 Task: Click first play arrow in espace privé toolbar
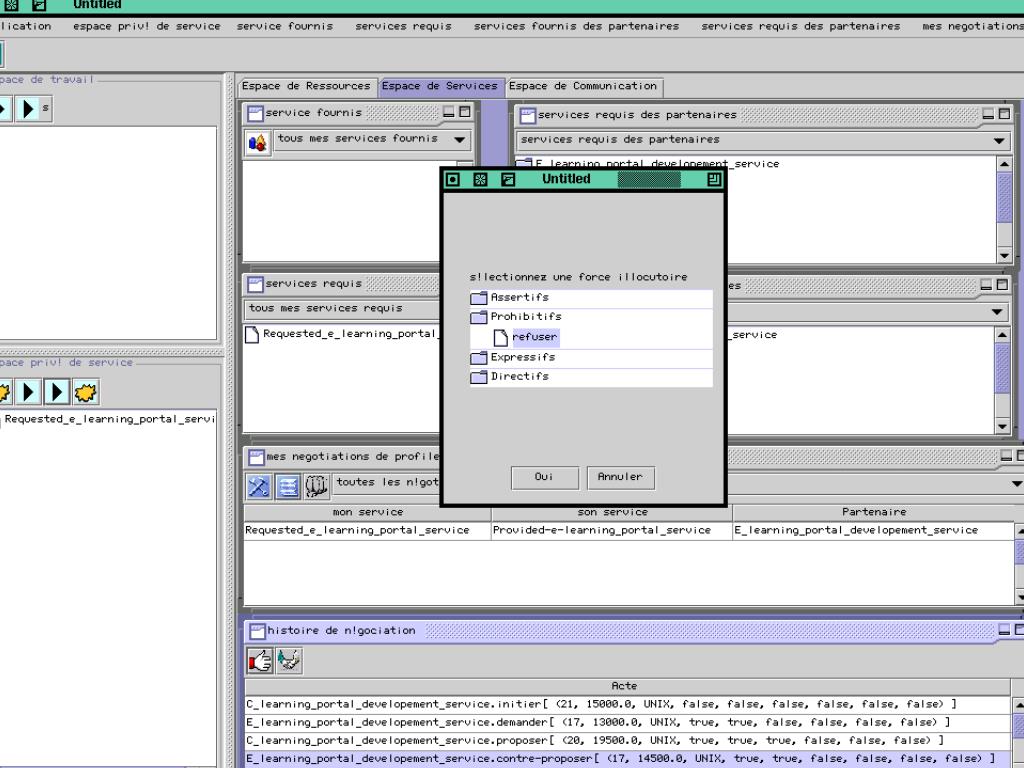pos(28,392)
